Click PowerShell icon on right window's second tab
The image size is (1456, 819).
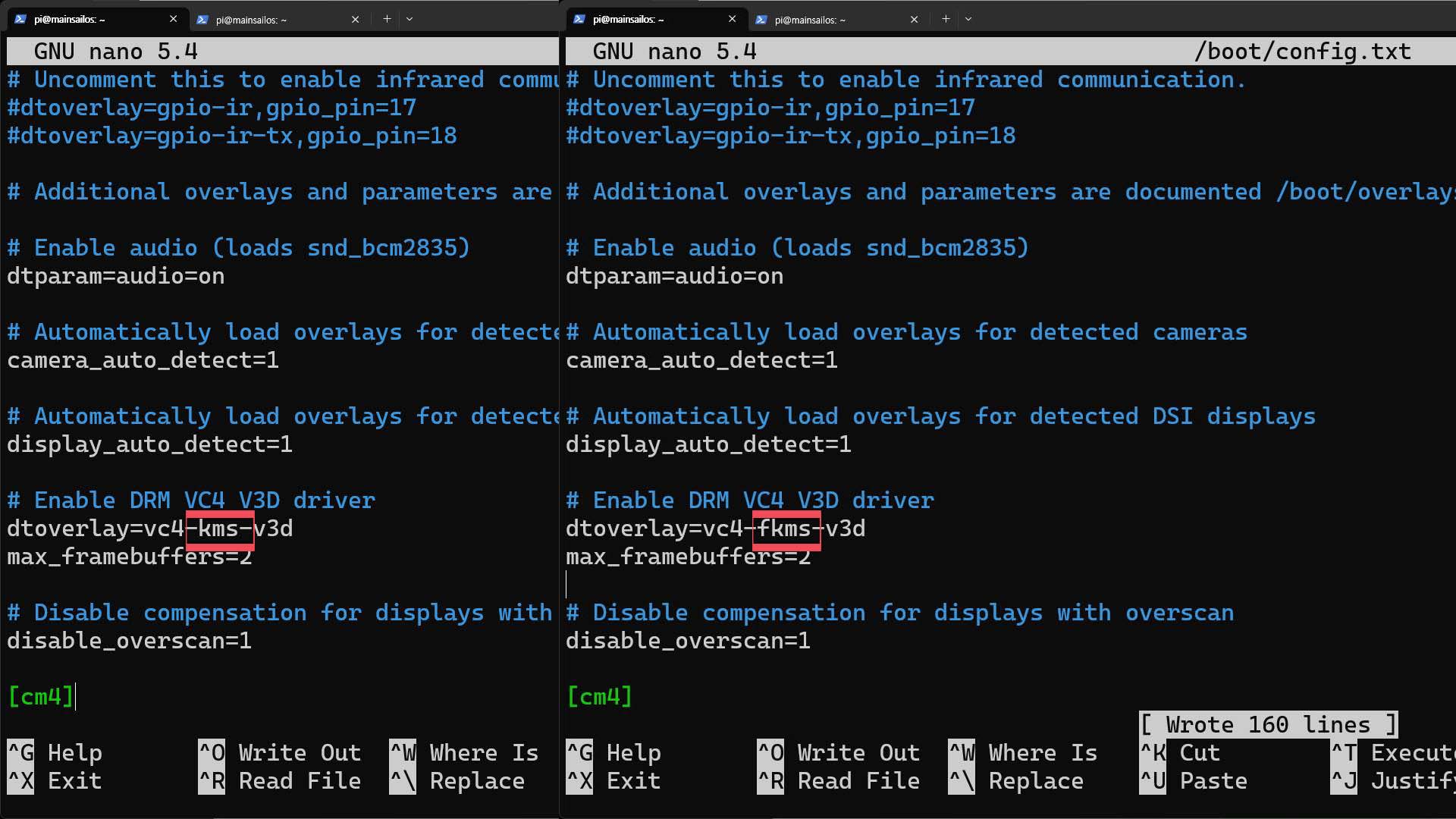tap(761, 20)
